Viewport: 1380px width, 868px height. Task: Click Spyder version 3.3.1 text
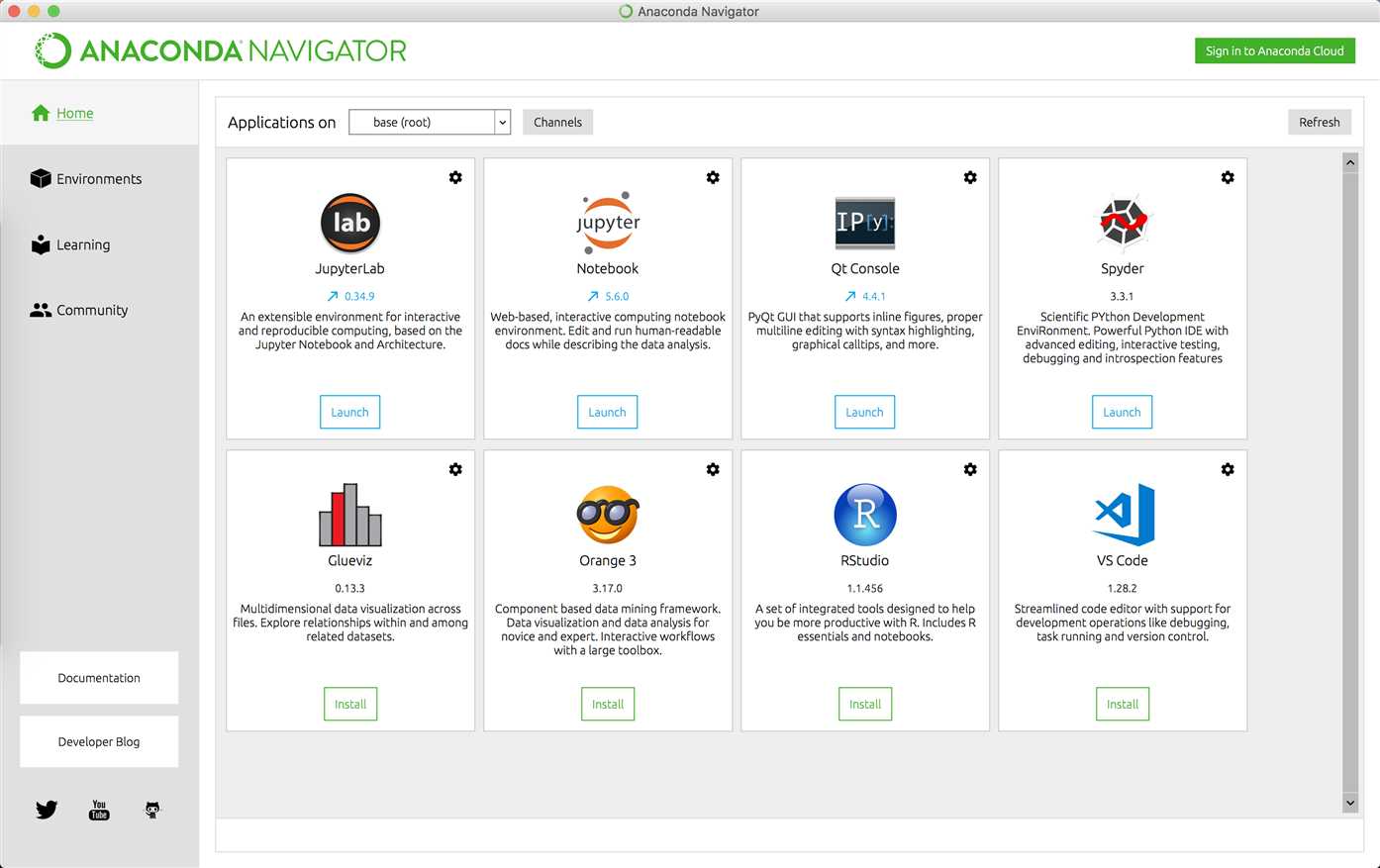tap(1122, 296)
